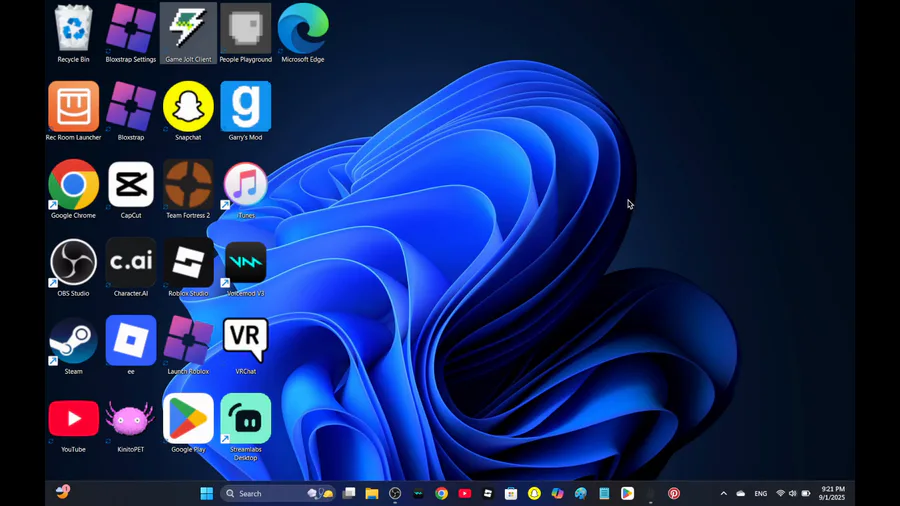Image resolution: width=900 pixels, height=506 pixels.
Task: Select the Google Chrome desktop shortcut
Action: 73,189
